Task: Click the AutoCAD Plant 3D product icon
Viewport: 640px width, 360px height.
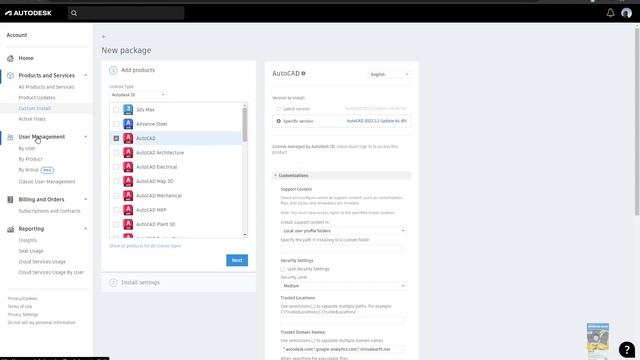Action: (x=128, y=224)
